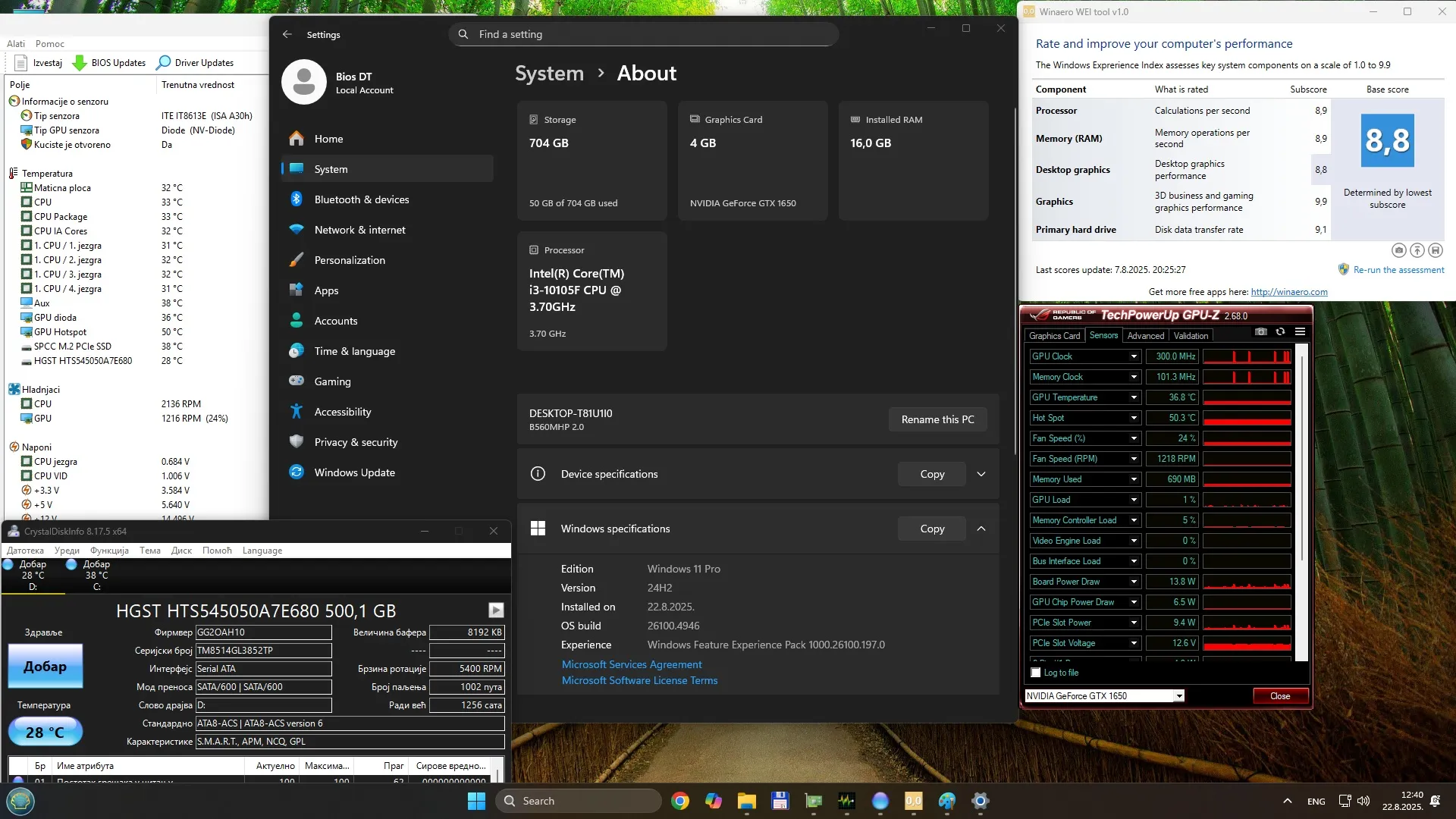Click the Rename this PC button
This screenshot has width=1456, height=819.
click(937, 419)
